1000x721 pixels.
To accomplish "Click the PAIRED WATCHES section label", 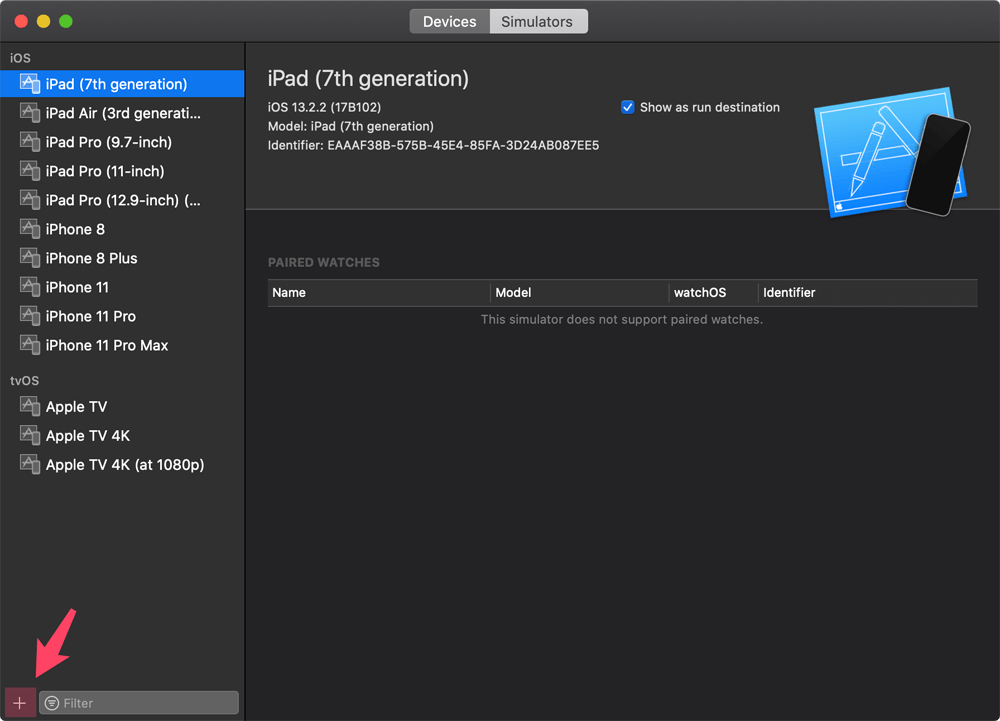I will pyautogui.click(x=323, y=263).
